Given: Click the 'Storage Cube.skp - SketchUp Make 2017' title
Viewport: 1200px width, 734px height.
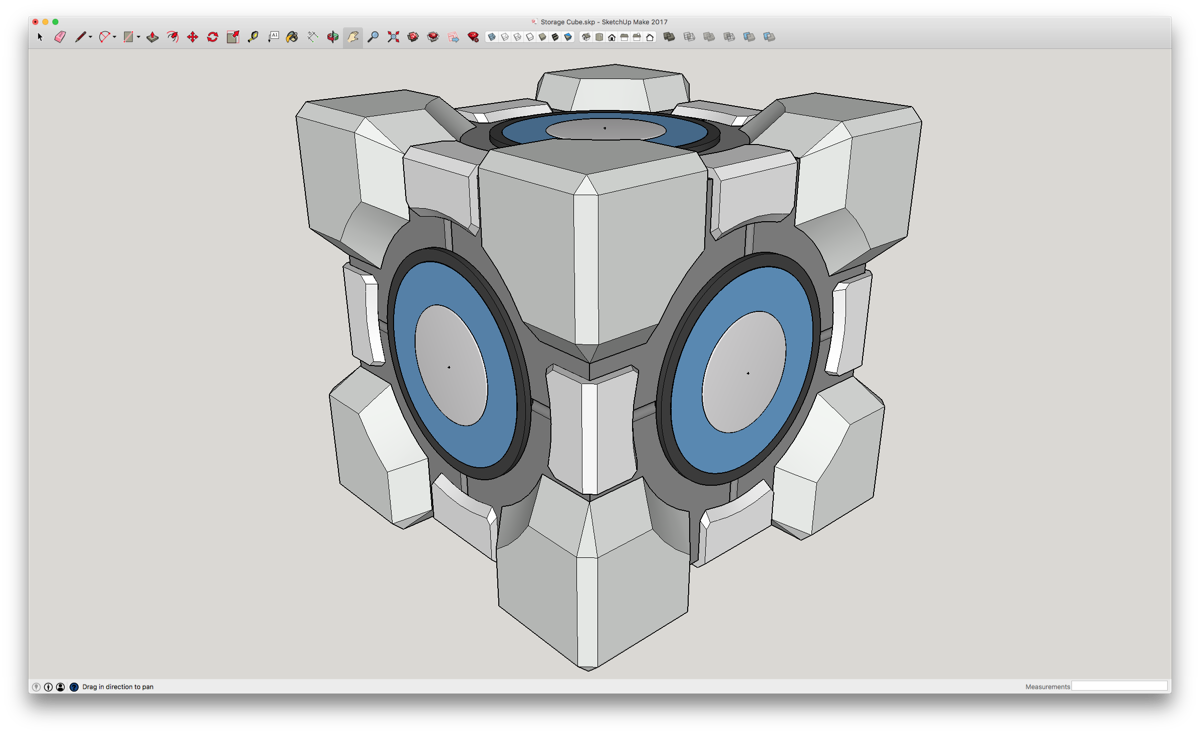Looking at the screenshot, I should click(x=604, y=21).
